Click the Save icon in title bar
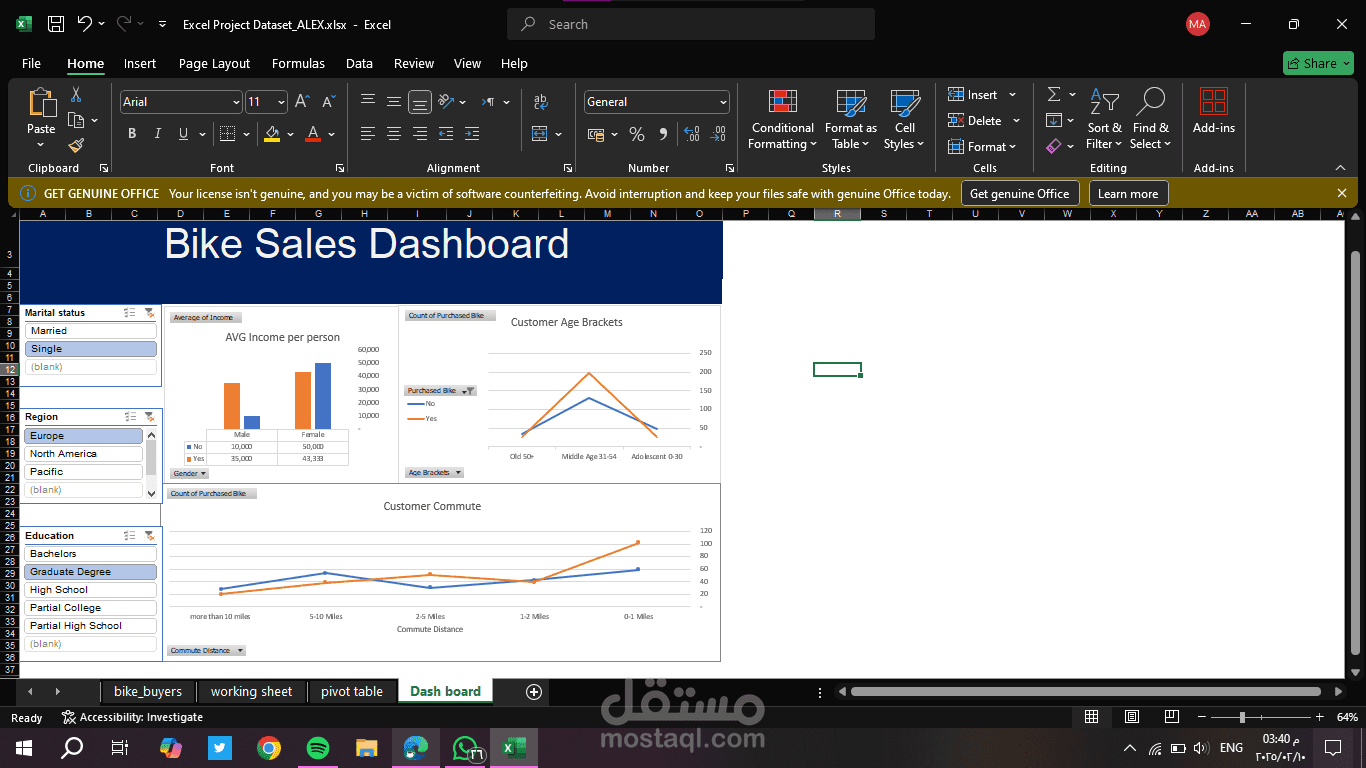Screen dimensions: 1366x768 [x=56, y=24]
